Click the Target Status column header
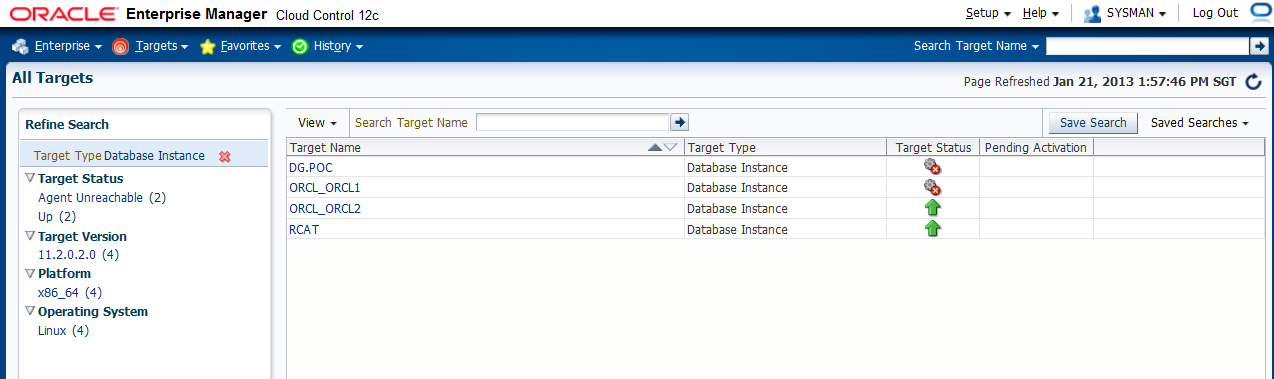 (933, 147)
